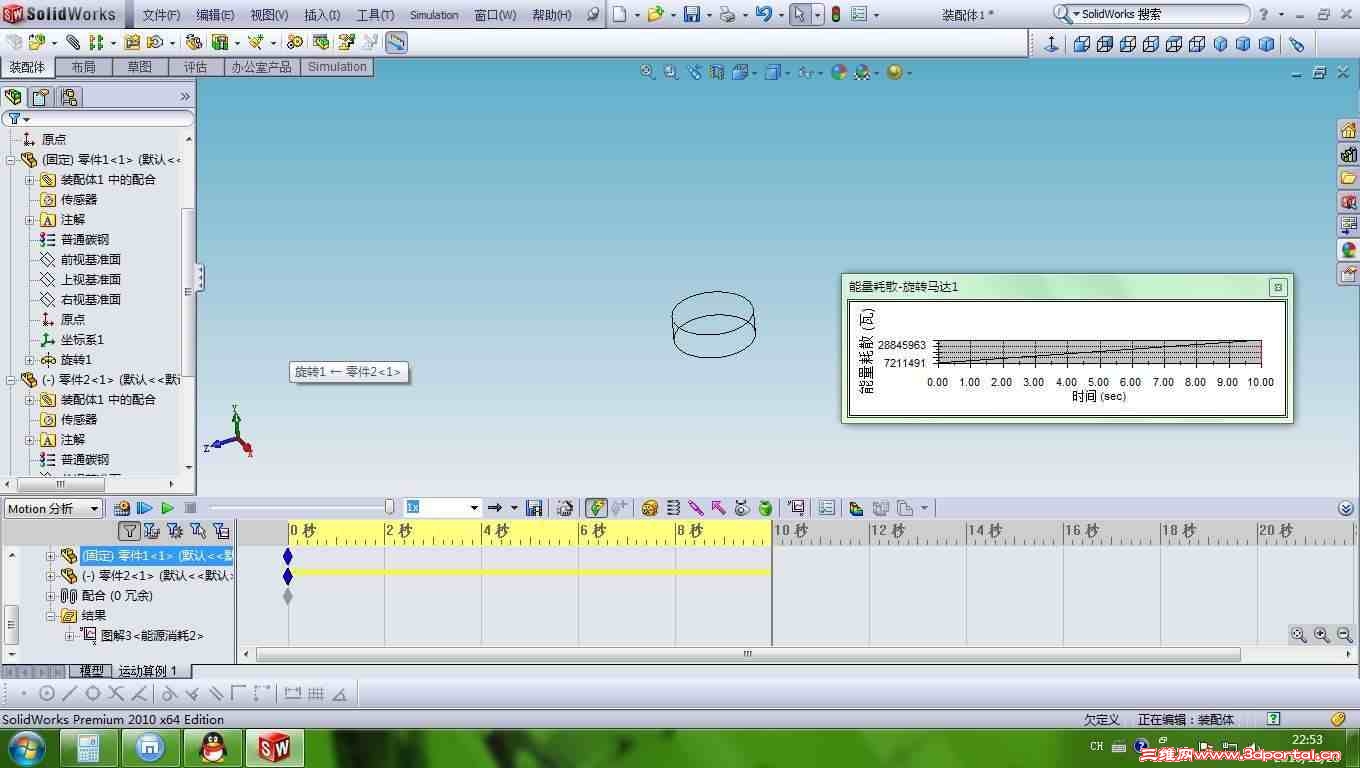Click Zoom to Fit in the viewport toolbar
The width and height of the screenshot is (1360, 768).
[648, 72]
